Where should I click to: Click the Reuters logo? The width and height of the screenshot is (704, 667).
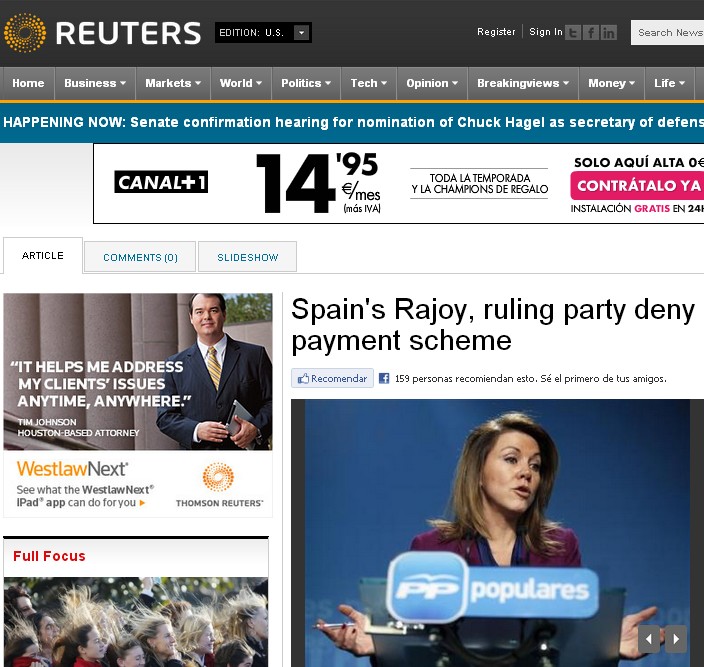pos(103,33)
